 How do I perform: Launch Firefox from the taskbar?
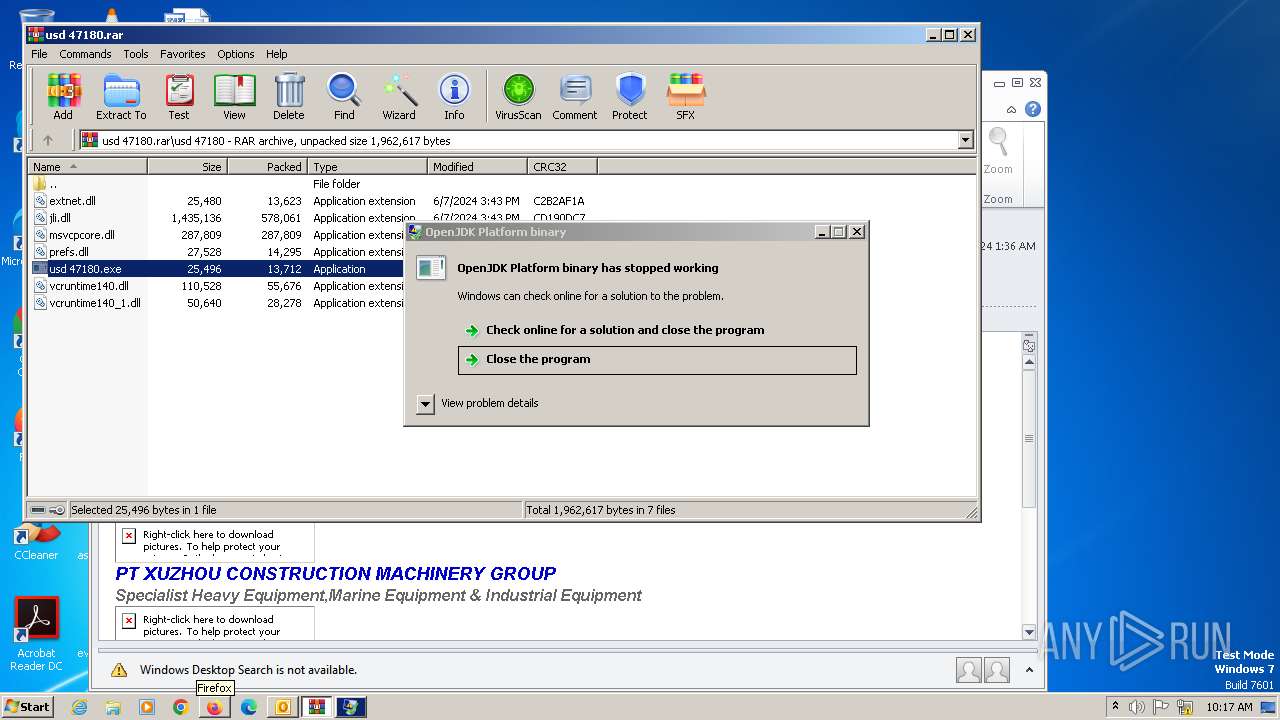pyautogui.click(x=214, y=707)
